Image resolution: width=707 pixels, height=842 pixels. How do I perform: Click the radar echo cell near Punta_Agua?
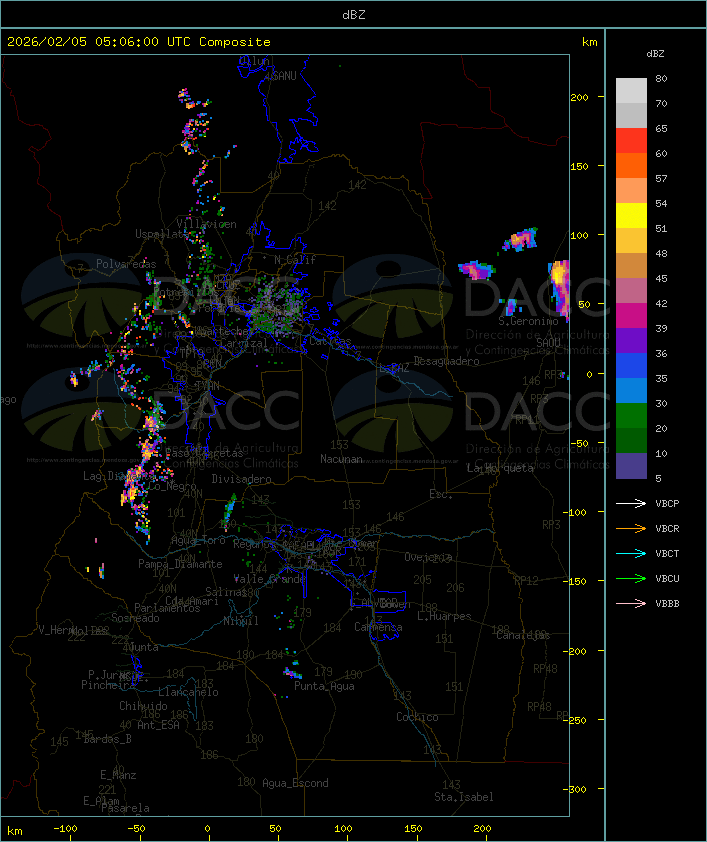click(x=293, y=671)
